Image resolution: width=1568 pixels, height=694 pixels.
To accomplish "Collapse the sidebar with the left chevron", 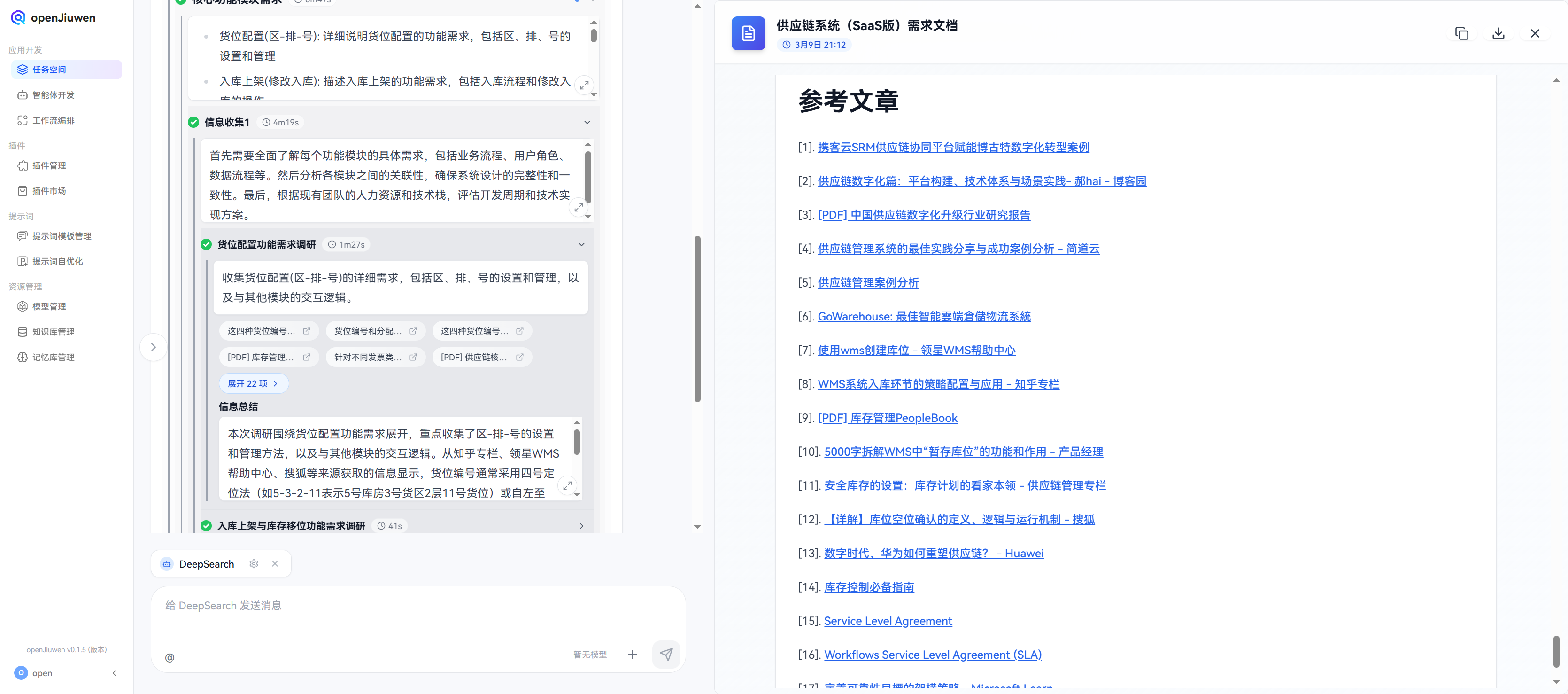I will tap(115, 673).
